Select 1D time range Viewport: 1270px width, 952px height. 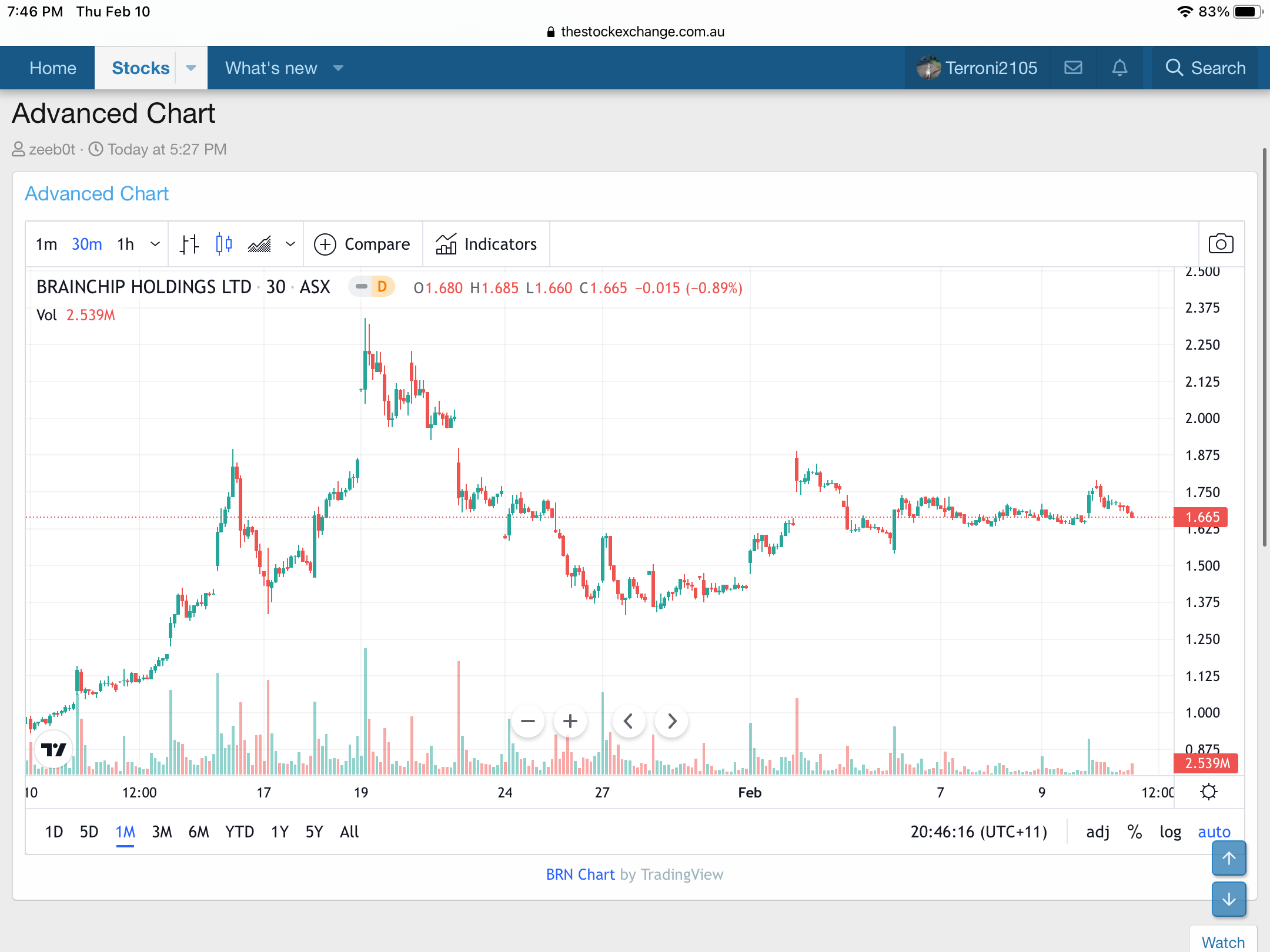[x=54, y=832]
